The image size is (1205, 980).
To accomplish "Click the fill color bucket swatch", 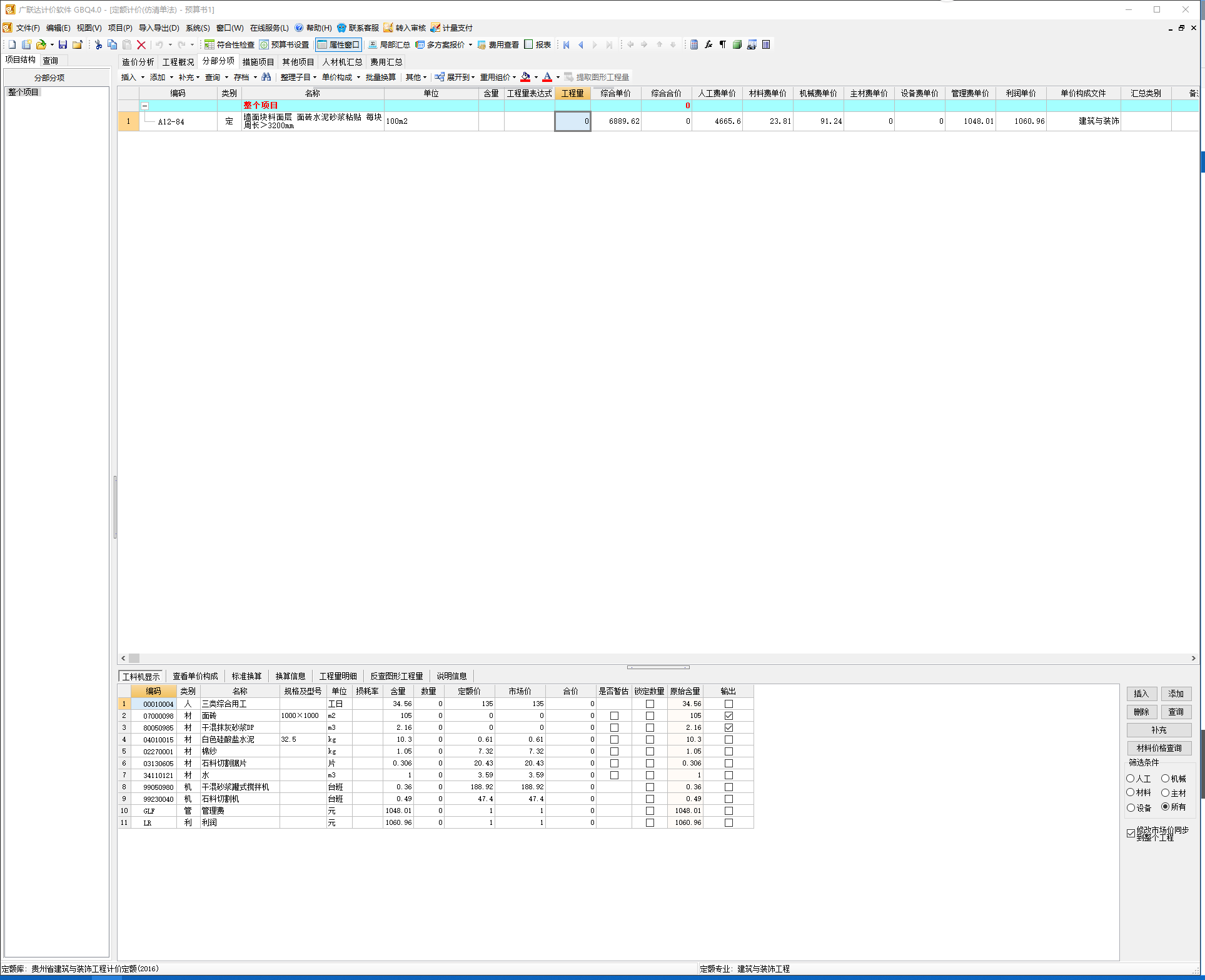I will click(x=525, y=77).
